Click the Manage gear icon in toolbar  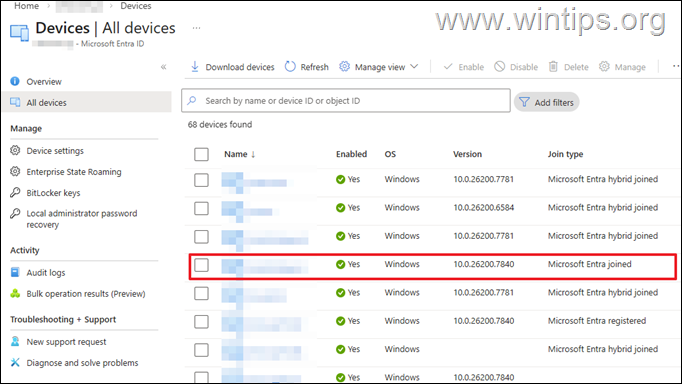click(x=604, y=67)
